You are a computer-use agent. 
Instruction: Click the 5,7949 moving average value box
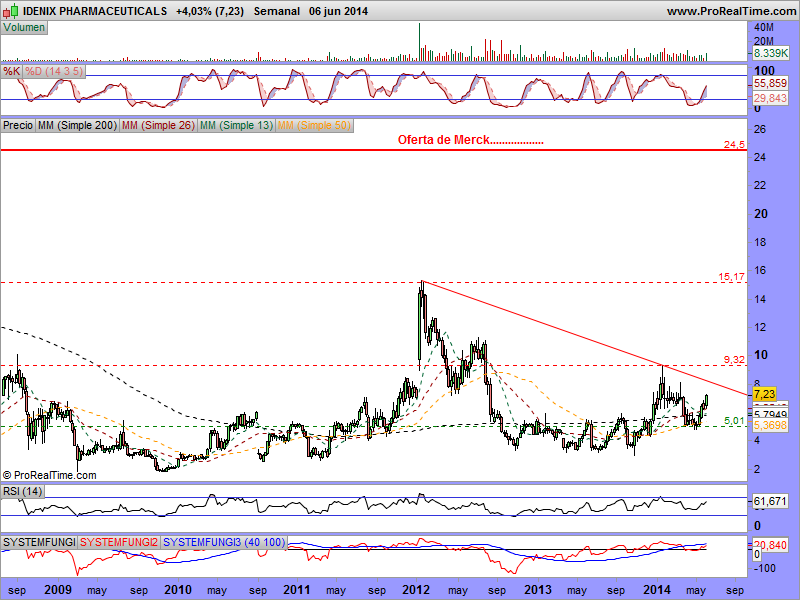[770, 414]
